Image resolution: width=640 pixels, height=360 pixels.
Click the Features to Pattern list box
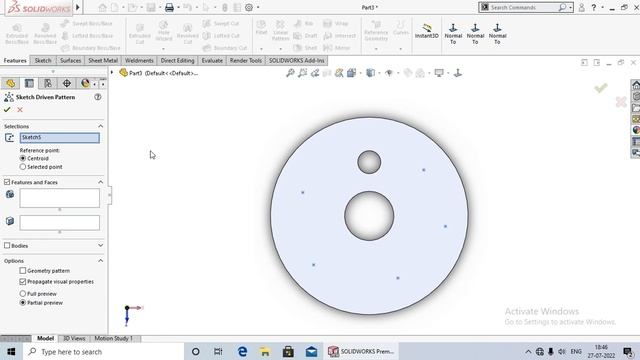60,198
